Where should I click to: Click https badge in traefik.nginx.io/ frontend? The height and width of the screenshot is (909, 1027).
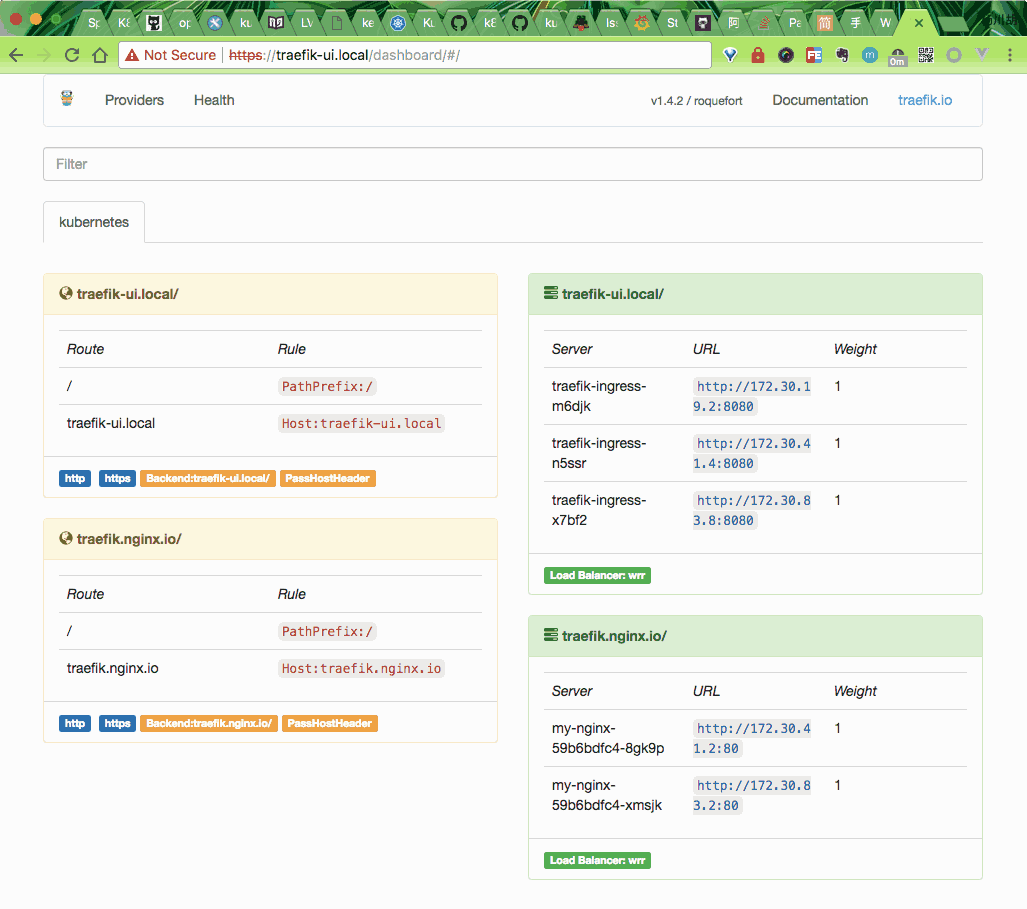[x=117, y=723]
